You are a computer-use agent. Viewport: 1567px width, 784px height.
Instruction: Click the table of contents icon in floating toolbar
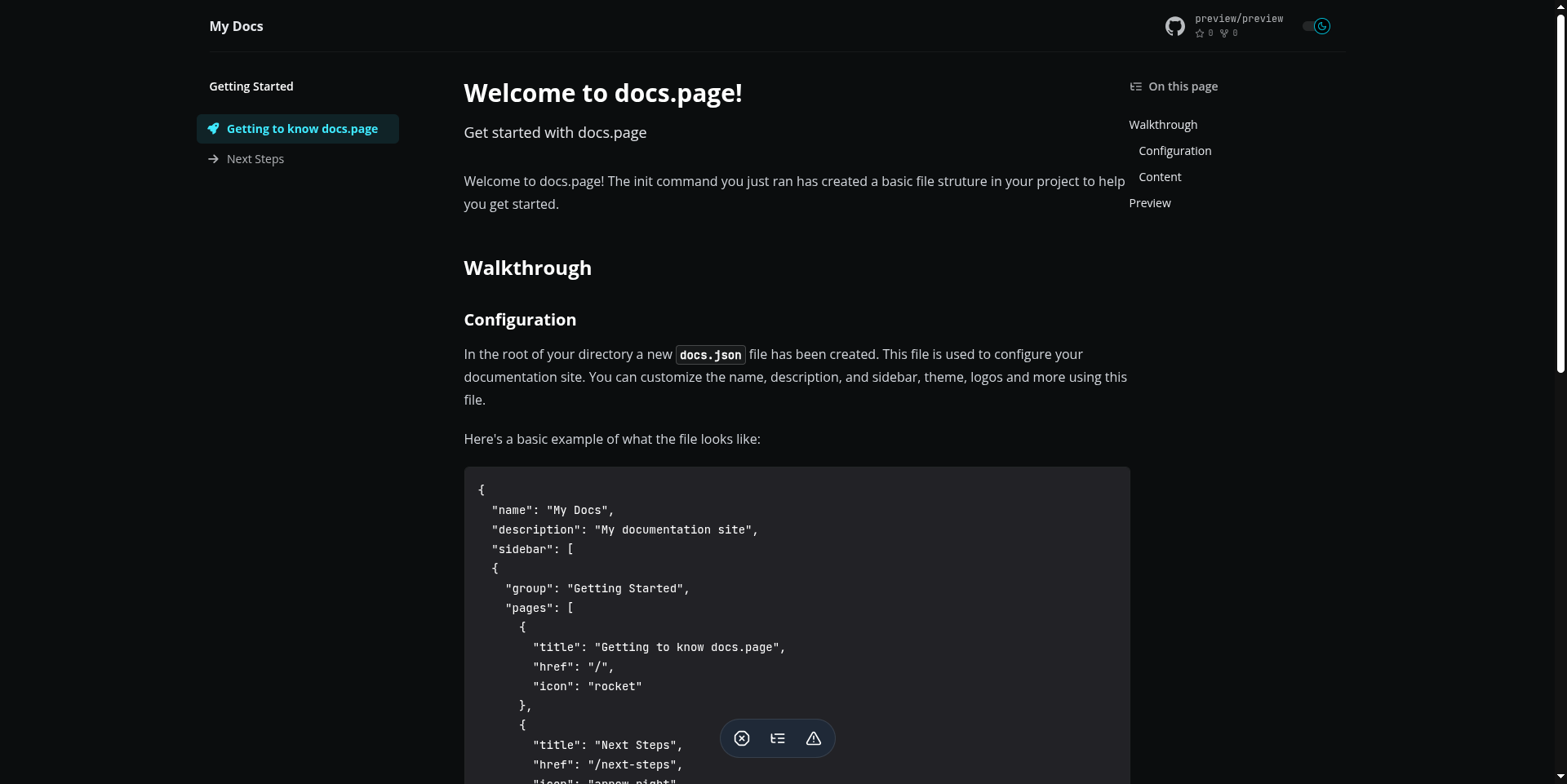point(778,738)
